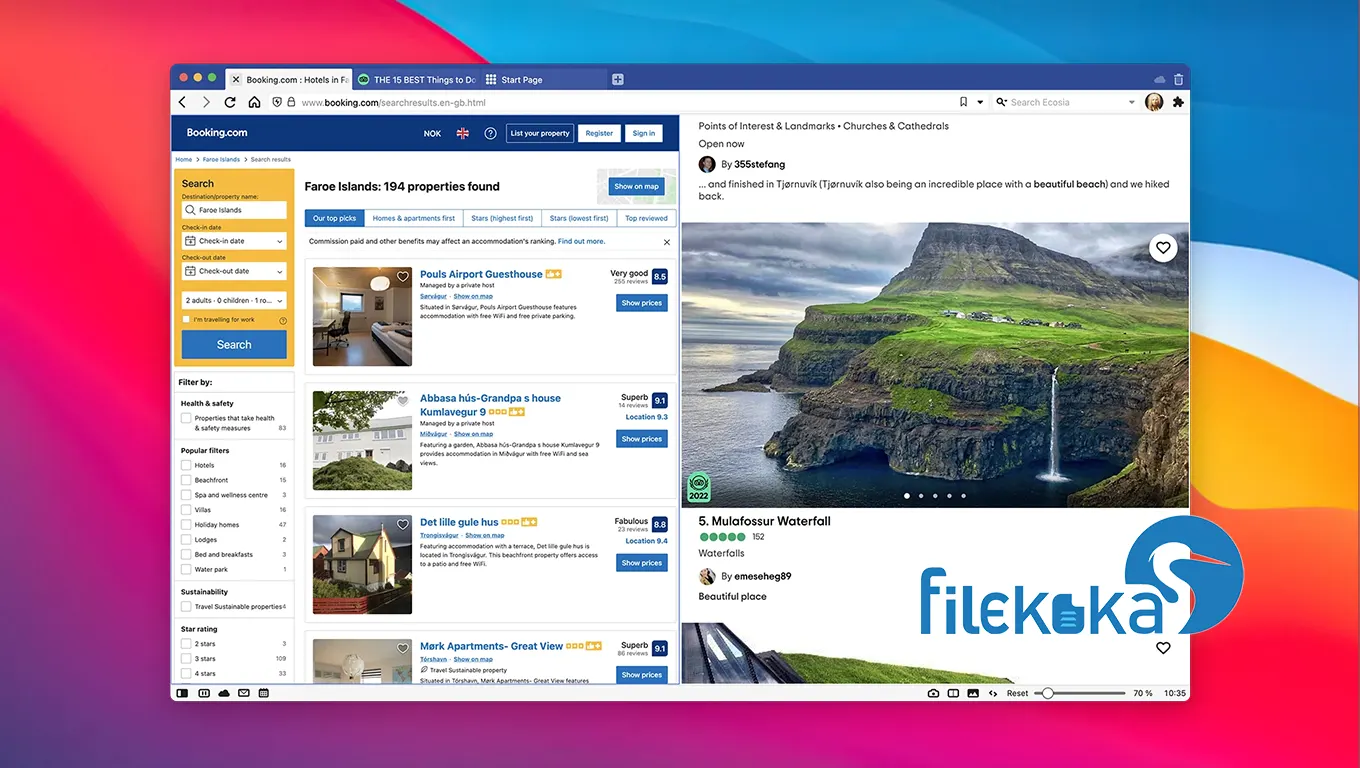Switch to 'THE 15 BEST Things' tab
The image size is (1360, 768).
[415, 79]
